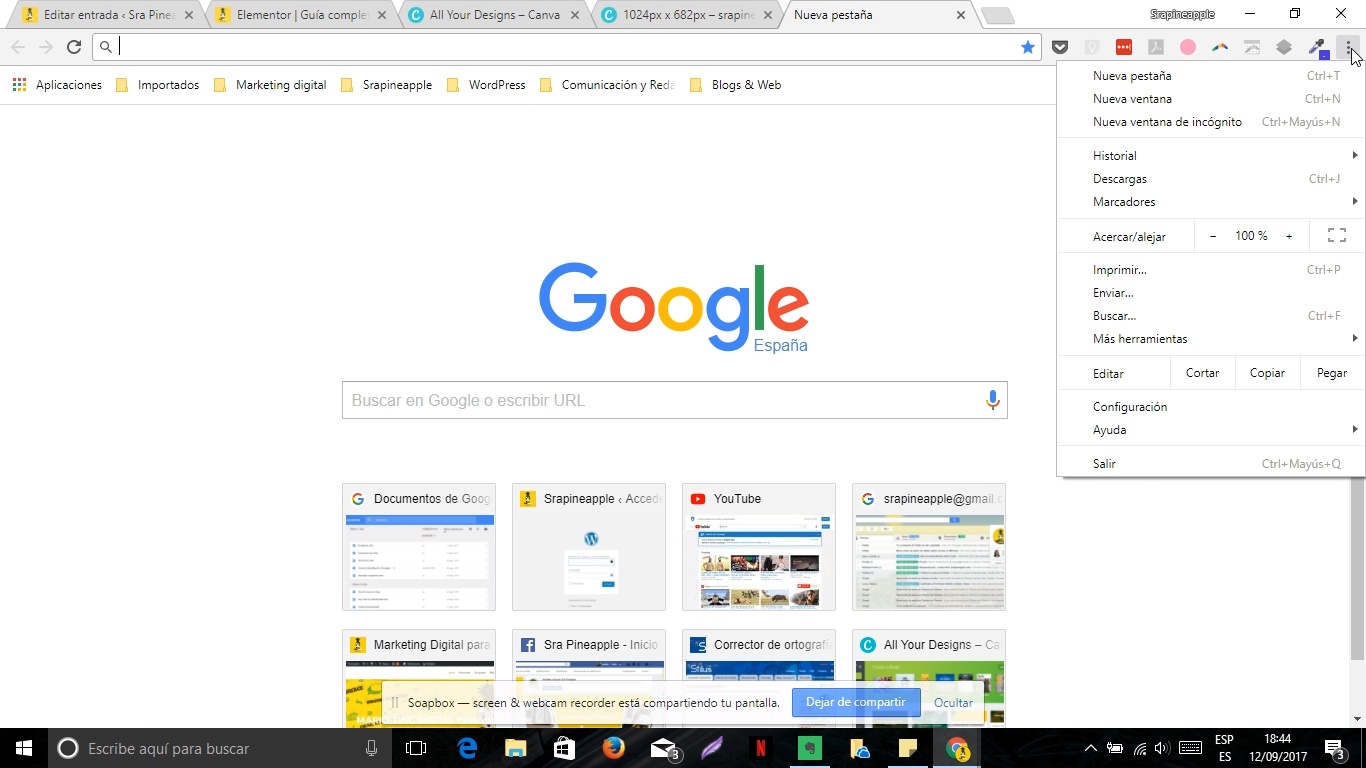This screenshot has width=1366, height=768.
Task: Click Pegar in the Editar row
Action: pos(1332,373)
